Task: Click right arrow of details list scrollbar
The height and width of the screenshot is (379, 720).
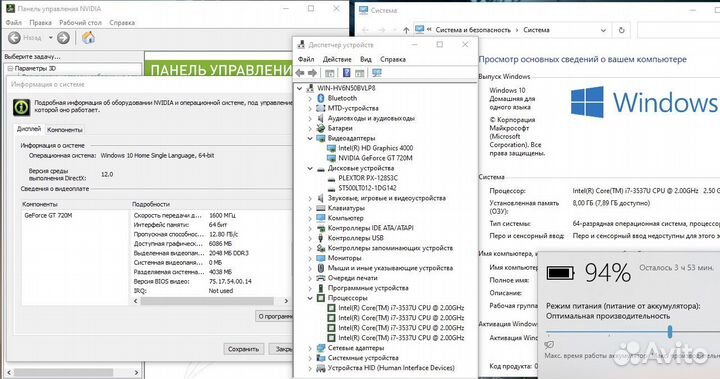Action: tap(286, 301)
